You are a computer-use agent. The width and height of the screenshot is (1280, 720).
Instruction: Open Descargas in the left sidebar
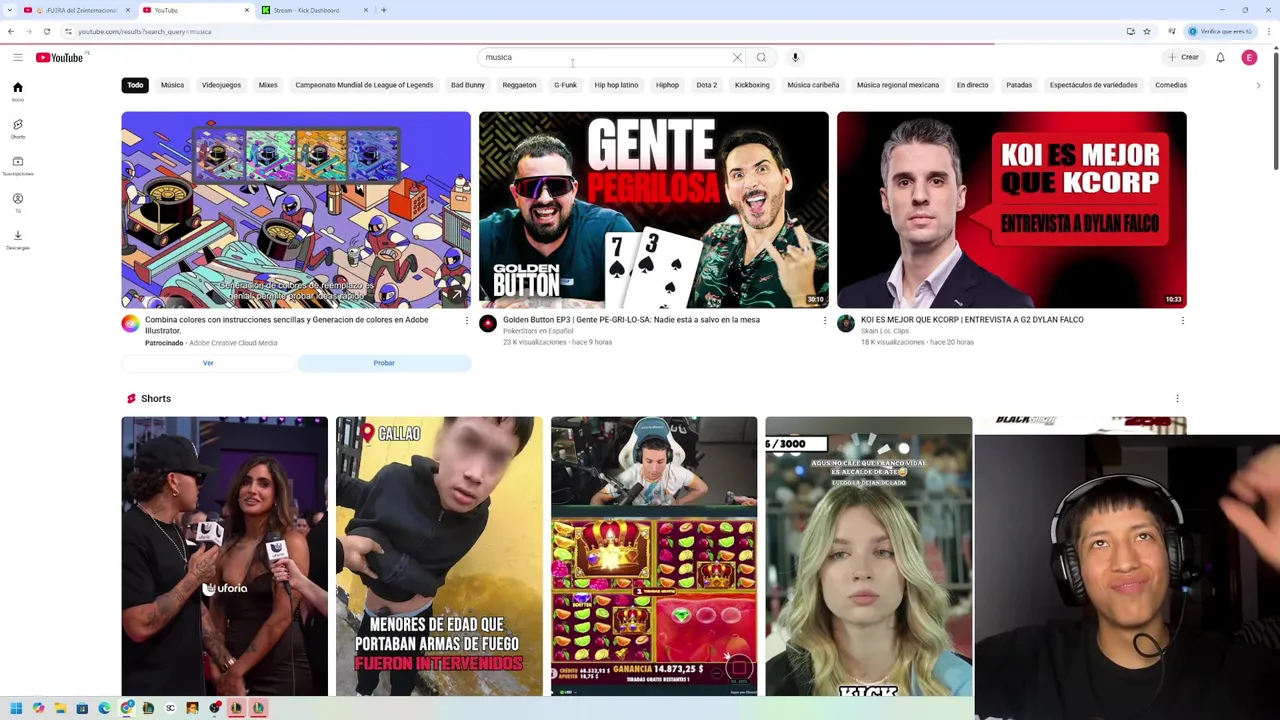tap(17, 239)
